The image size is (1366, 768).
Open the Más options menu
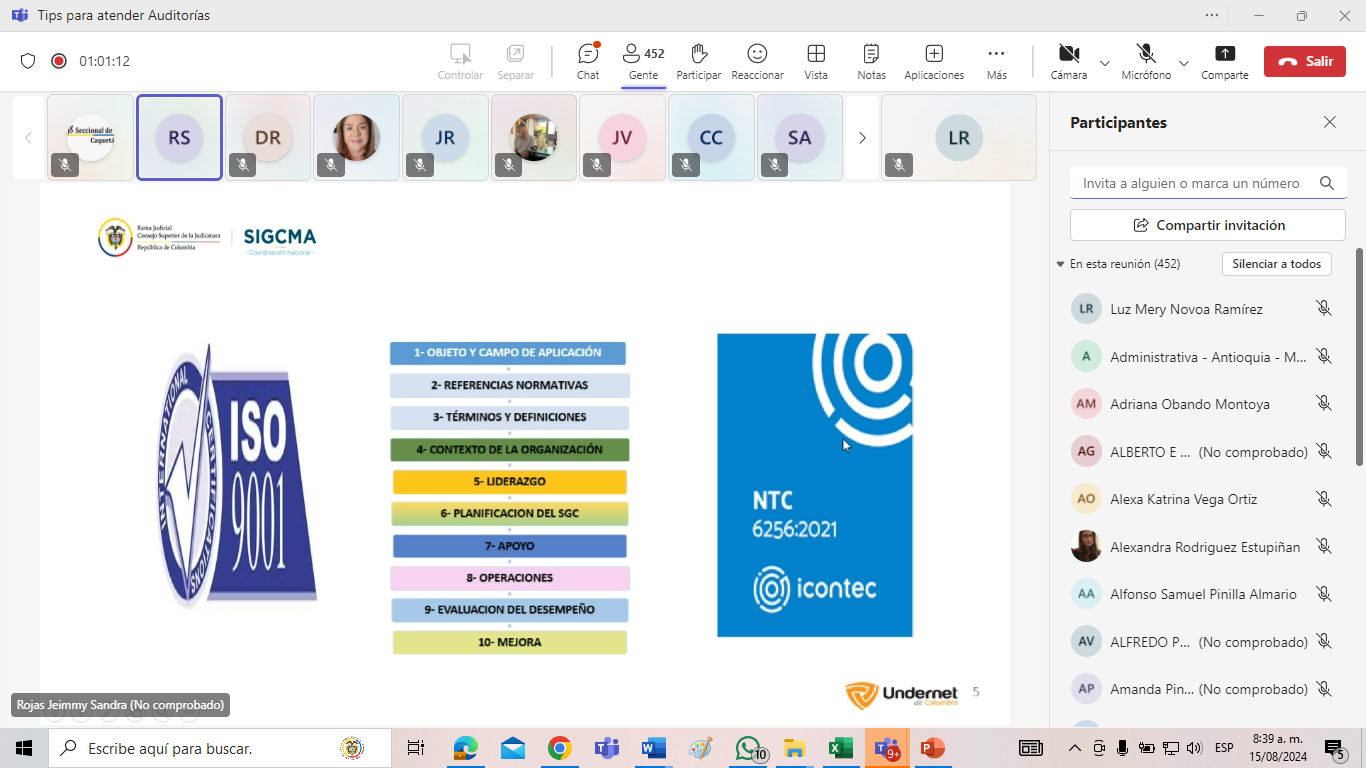pos(996,61)
